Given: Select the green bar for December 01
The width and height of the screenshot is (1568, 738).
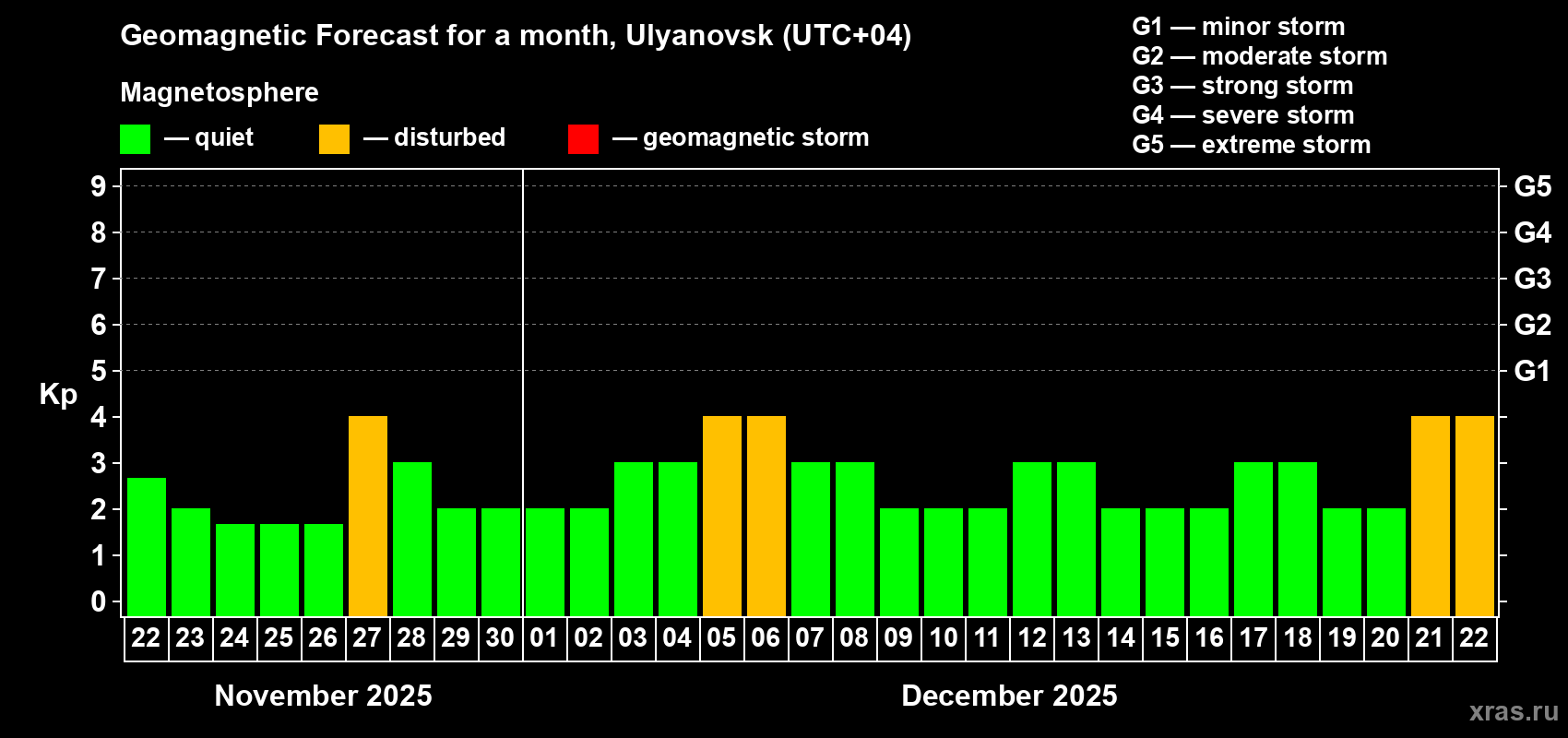Looking at the screenshot, I should coord(545,563).
